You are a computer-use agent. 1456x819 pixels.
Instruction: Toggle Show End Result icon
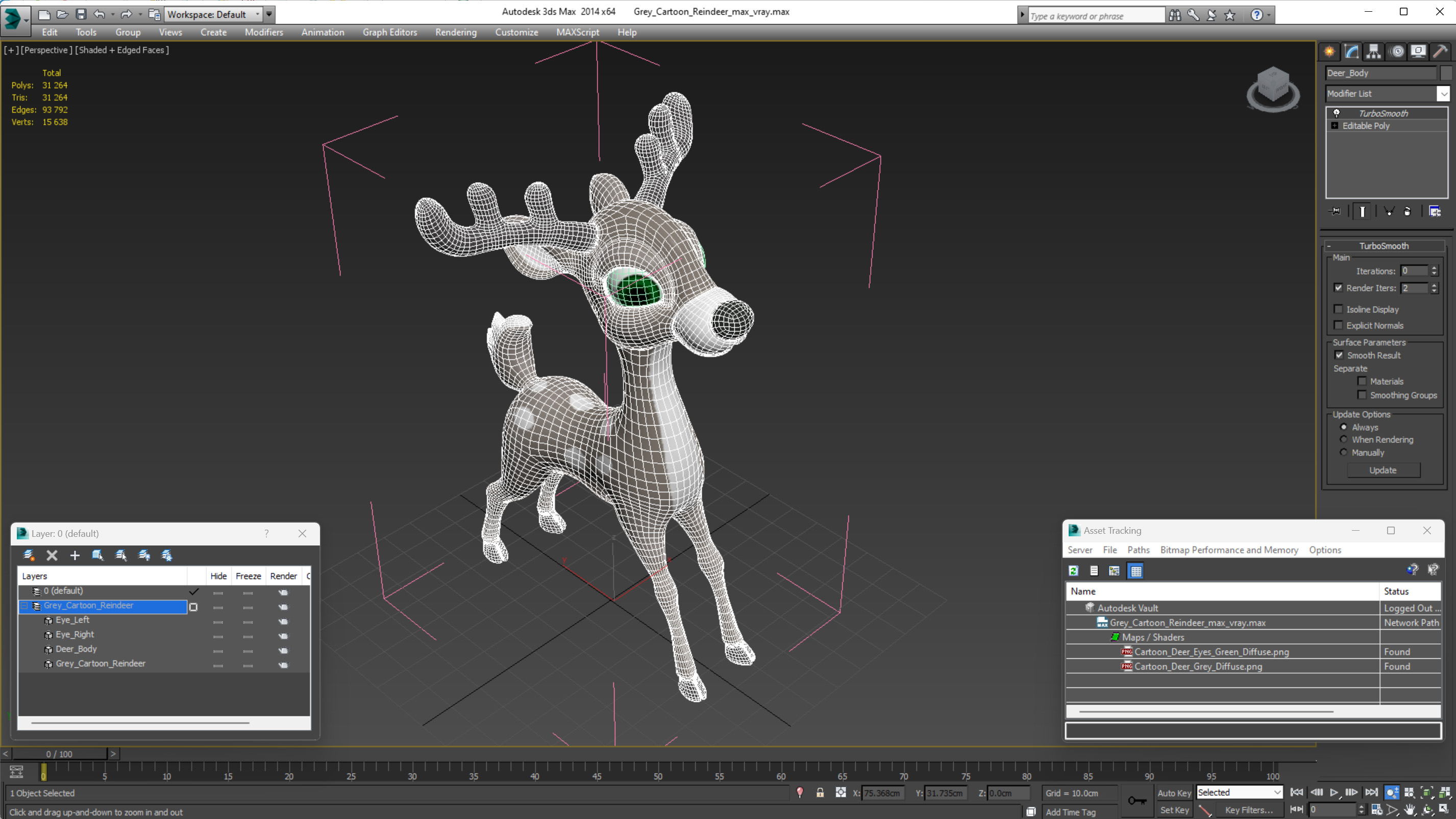pyautogui.click(x=1362, y=211)
